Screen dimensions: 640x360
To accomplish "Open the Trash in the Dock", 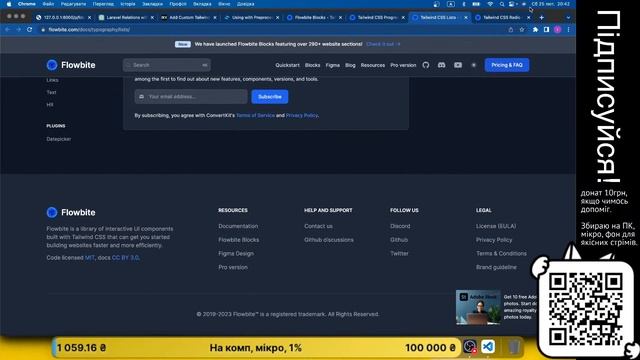I will [x=514, y=347].
